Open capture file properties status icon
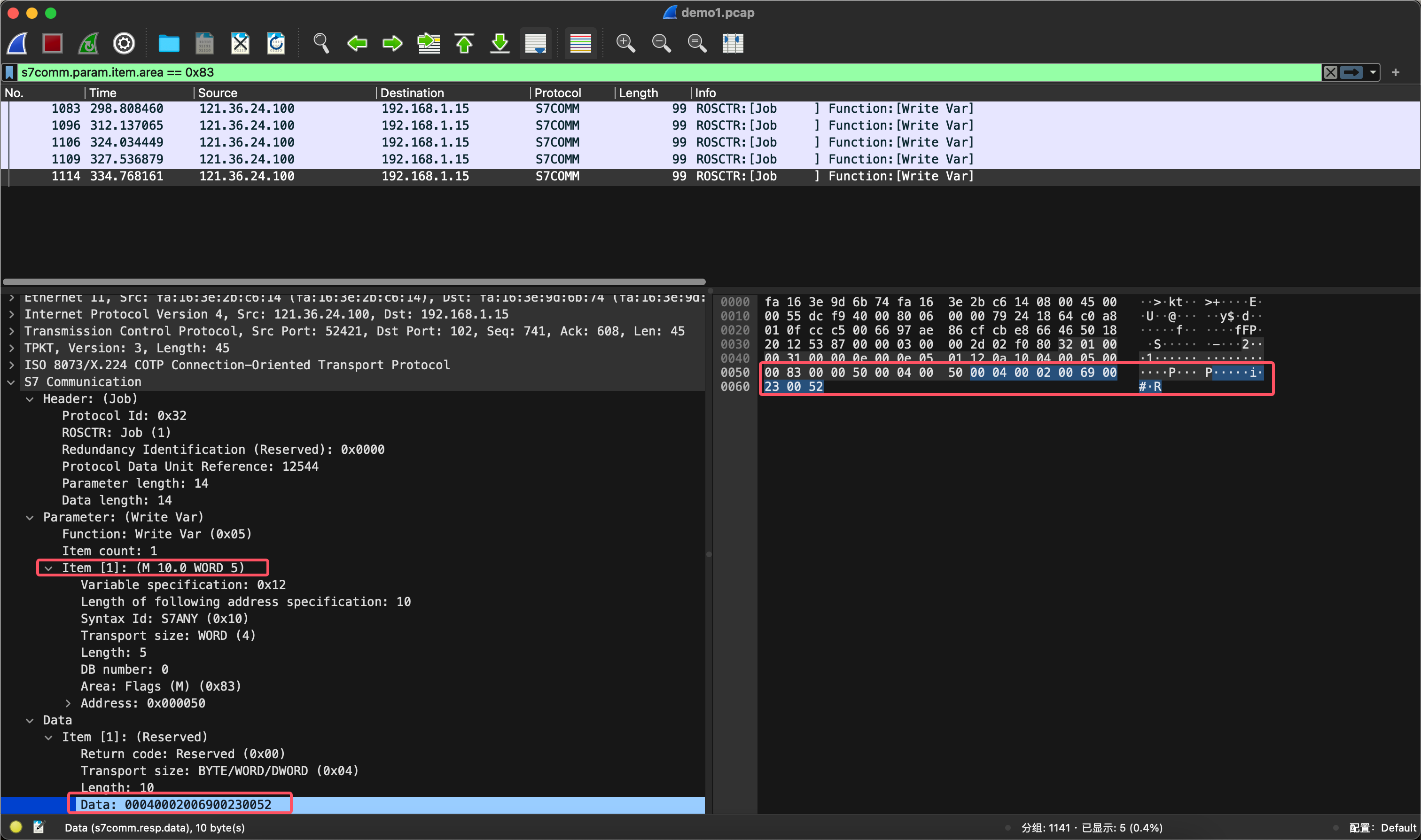 [39, 827]
